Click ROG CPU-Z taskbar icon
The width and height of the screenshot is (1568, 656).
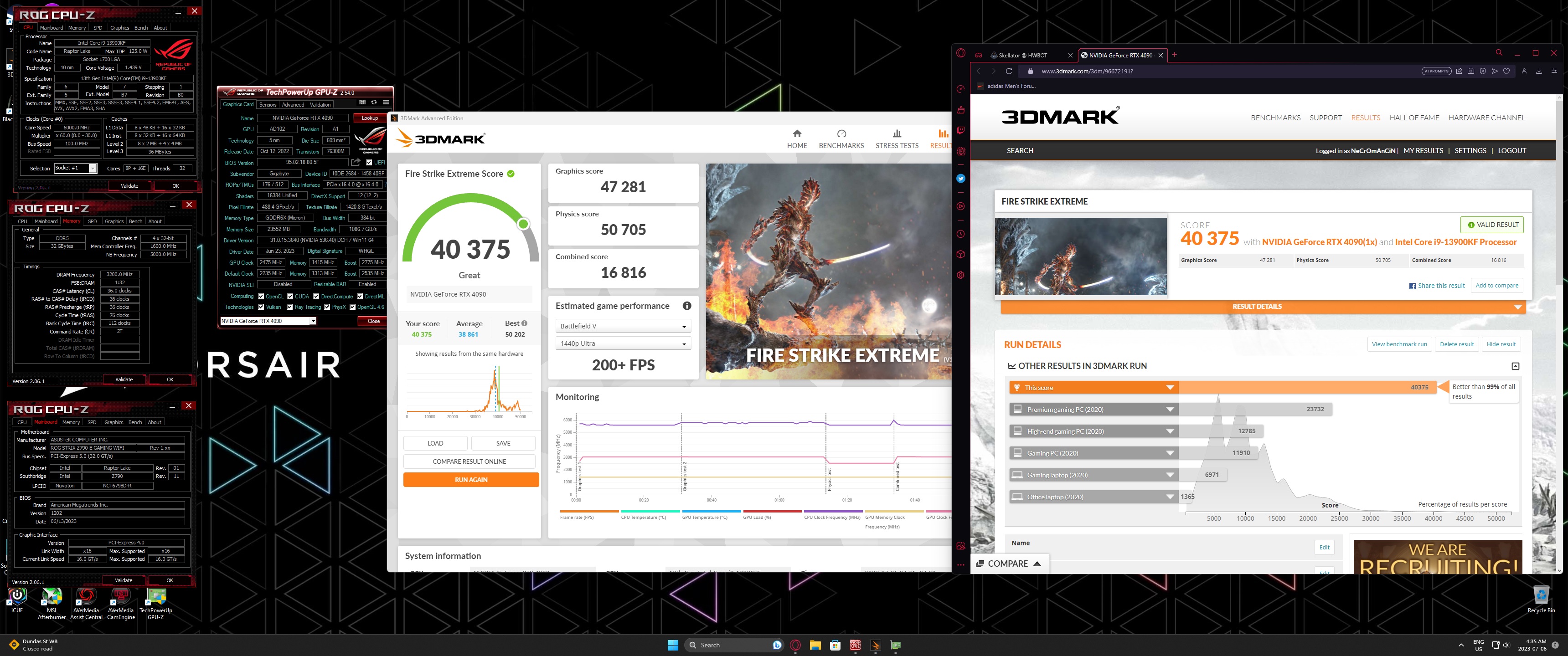click(855, 645)
